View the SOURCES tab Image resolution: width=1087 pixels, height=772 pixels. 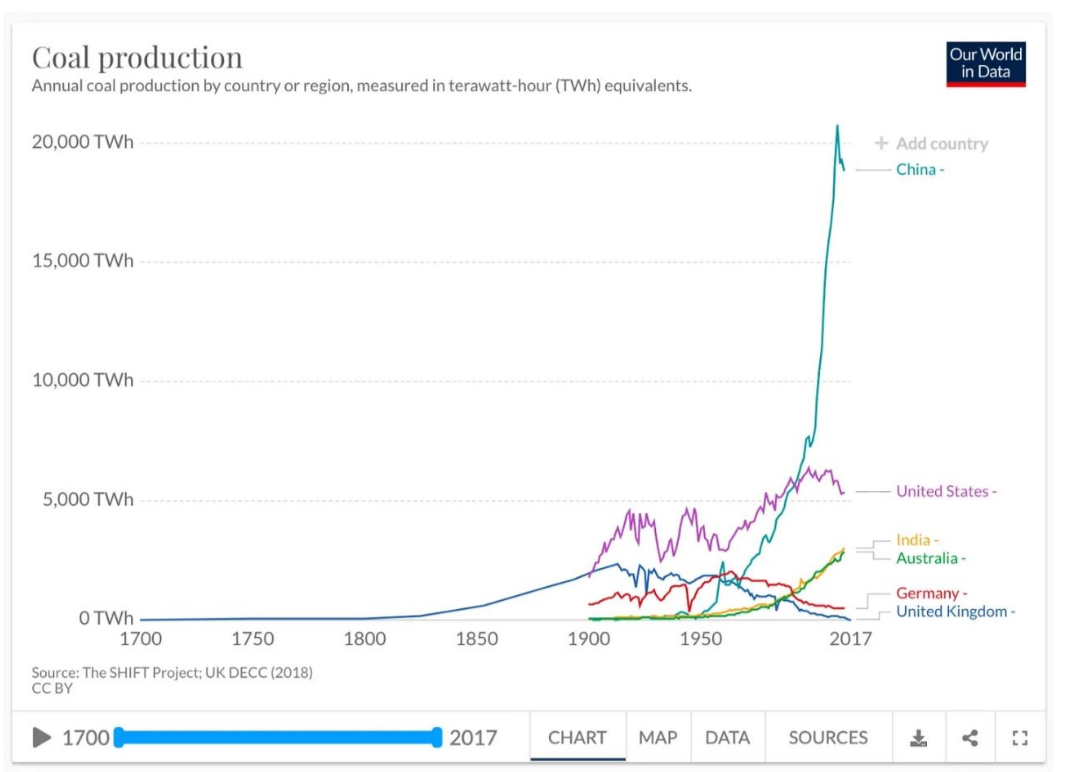pos(828,738)
